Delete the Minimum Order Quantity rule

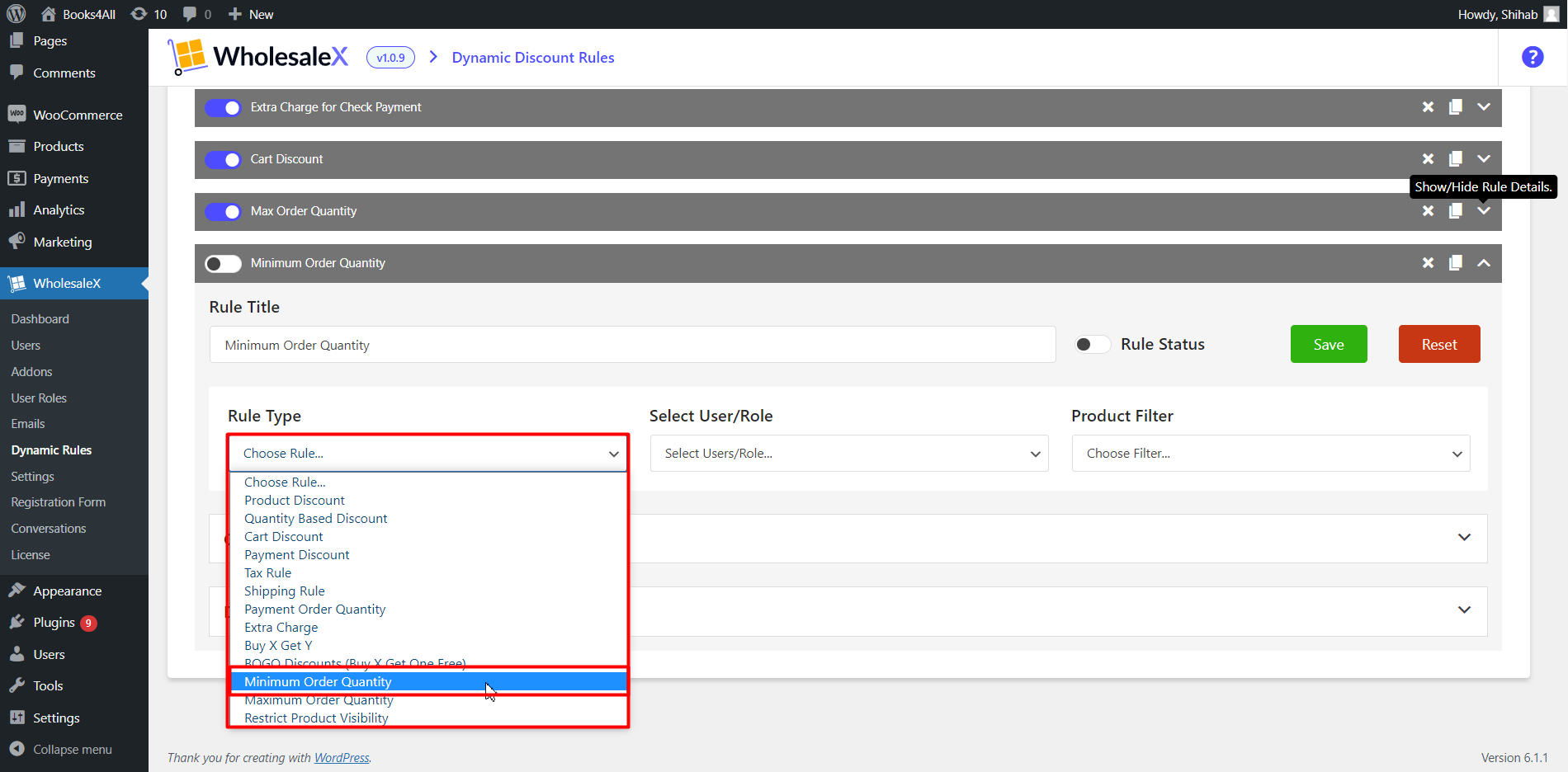(1428, 263)
